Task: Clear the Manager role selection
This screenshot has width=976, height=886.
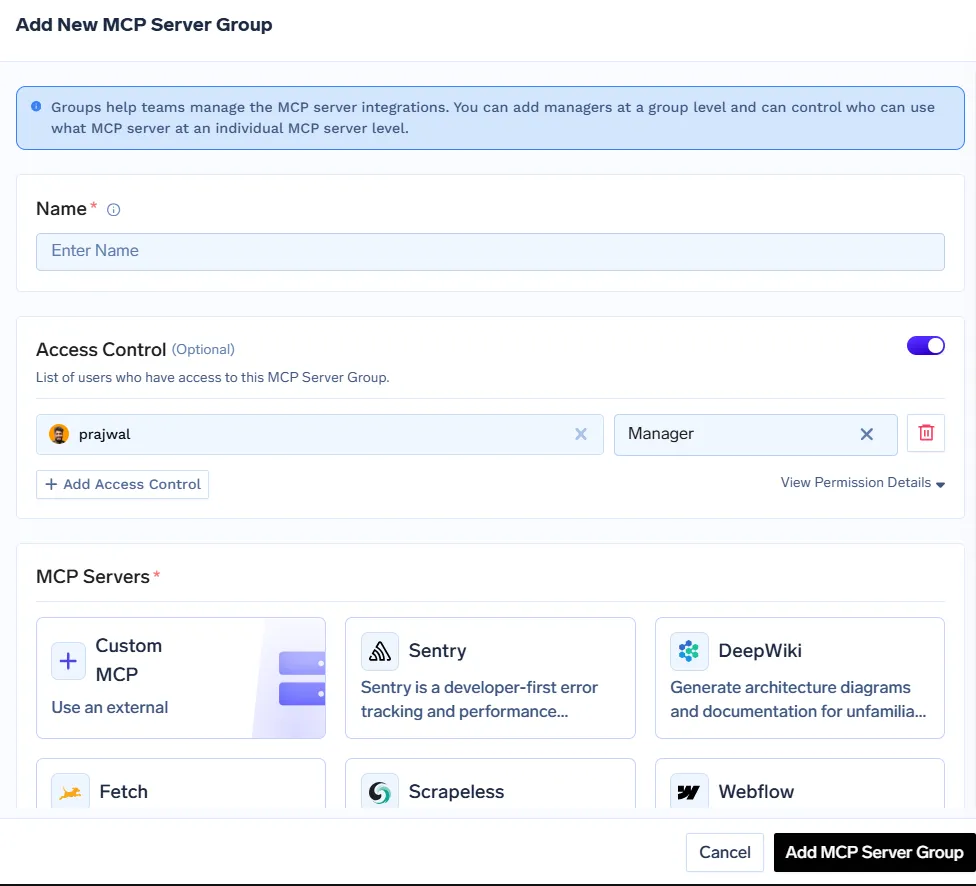Action: 866,434
